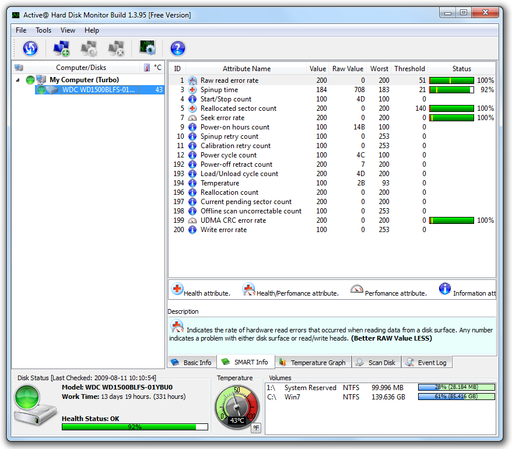The width and height of the screenshot is (512, 449).
Task: Click the greyed Remove computer toolbar icon
Action: [116, 48]
